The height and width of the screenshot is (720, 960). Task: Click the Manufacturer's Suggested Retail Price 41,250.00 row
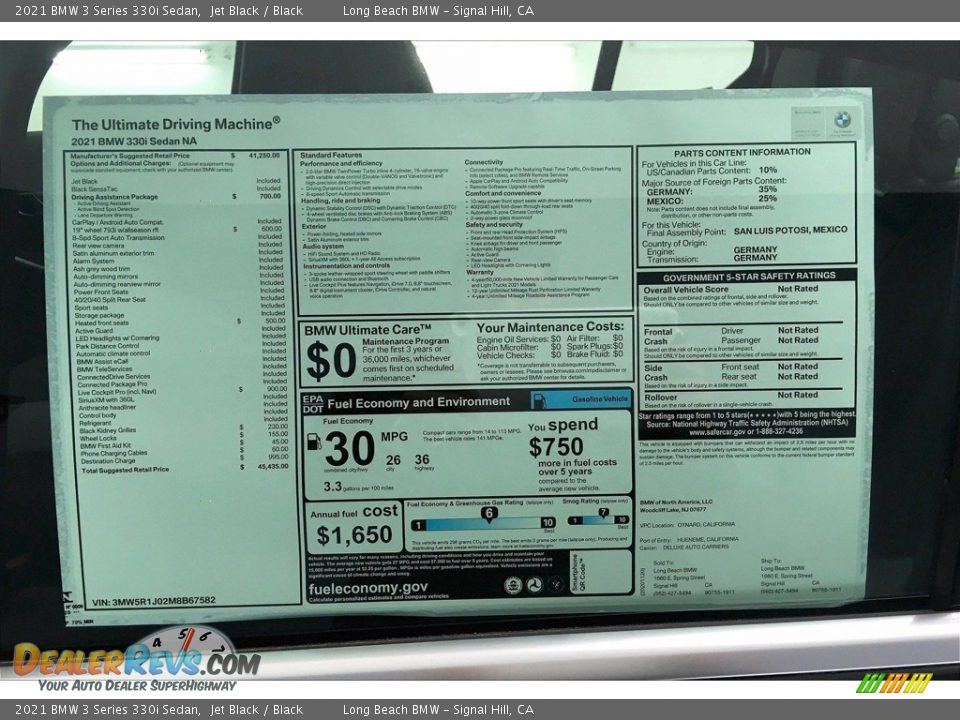click(x=175, y=156)
